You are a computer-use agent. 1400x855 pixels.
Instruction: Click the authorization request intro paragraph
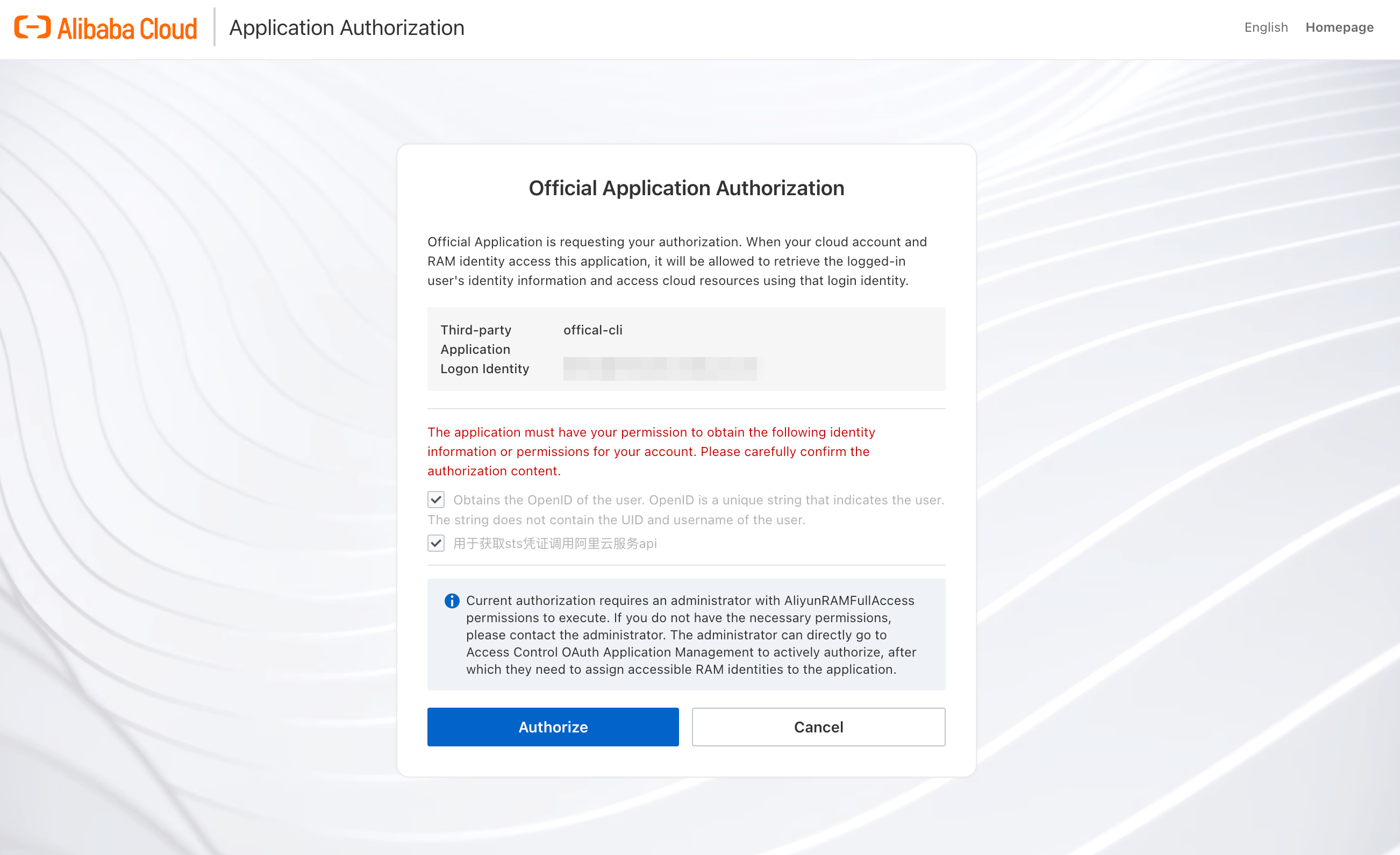676,261
